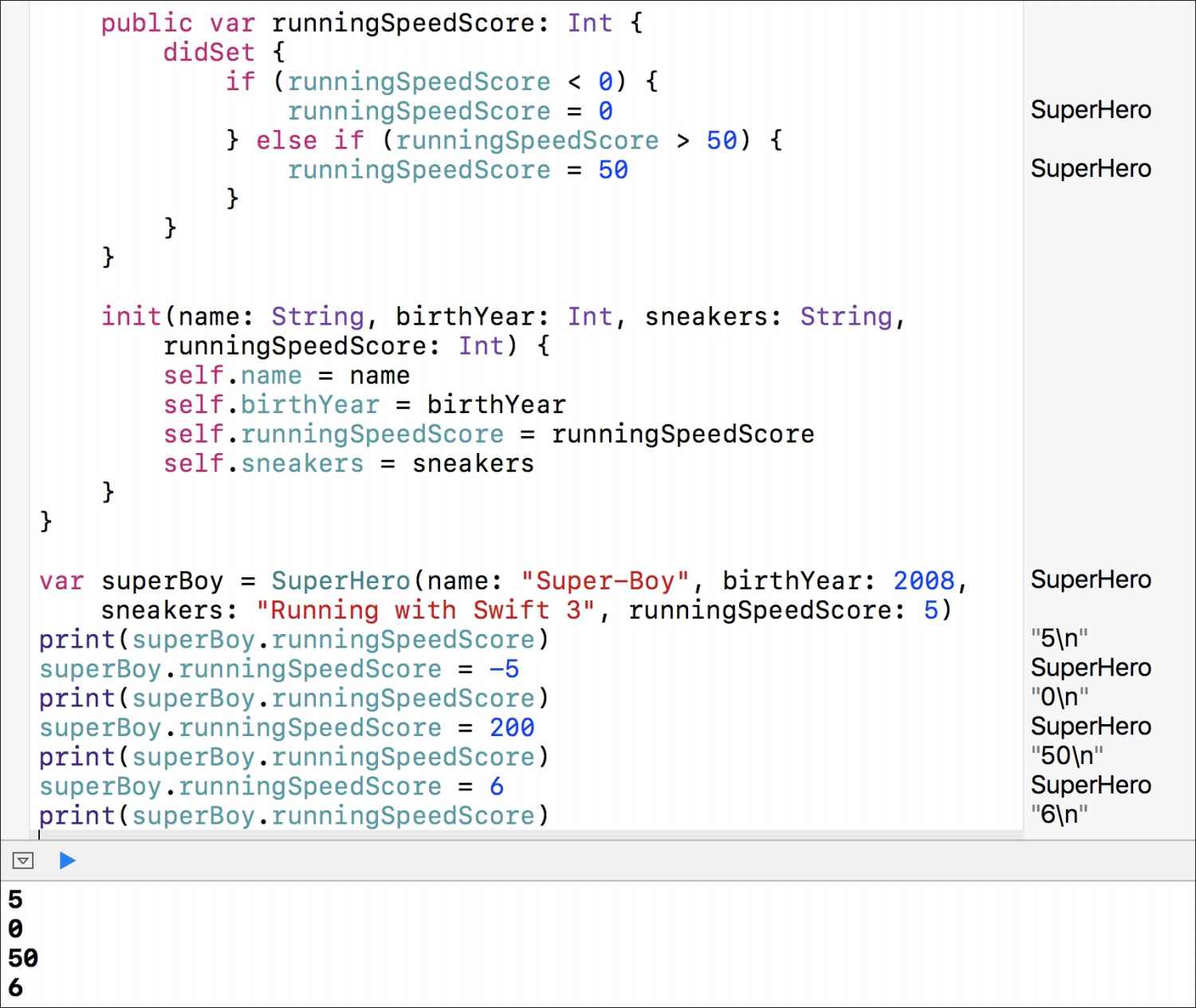Image resolution: width=1196 pixels, height=1008 pixels.
Task: Click the didSet keyword in code
Action: click(209, 53)
